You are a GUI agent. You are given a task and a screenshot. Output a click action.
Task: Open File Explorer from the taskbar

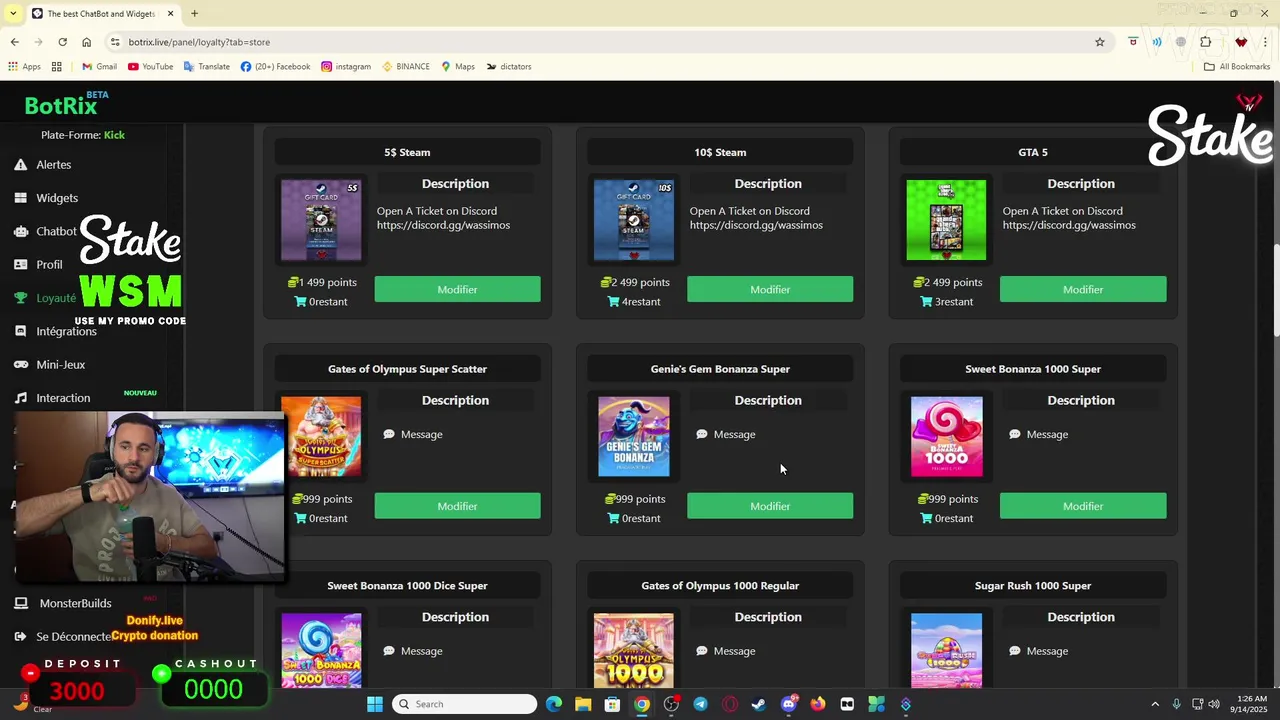[583, 704]
